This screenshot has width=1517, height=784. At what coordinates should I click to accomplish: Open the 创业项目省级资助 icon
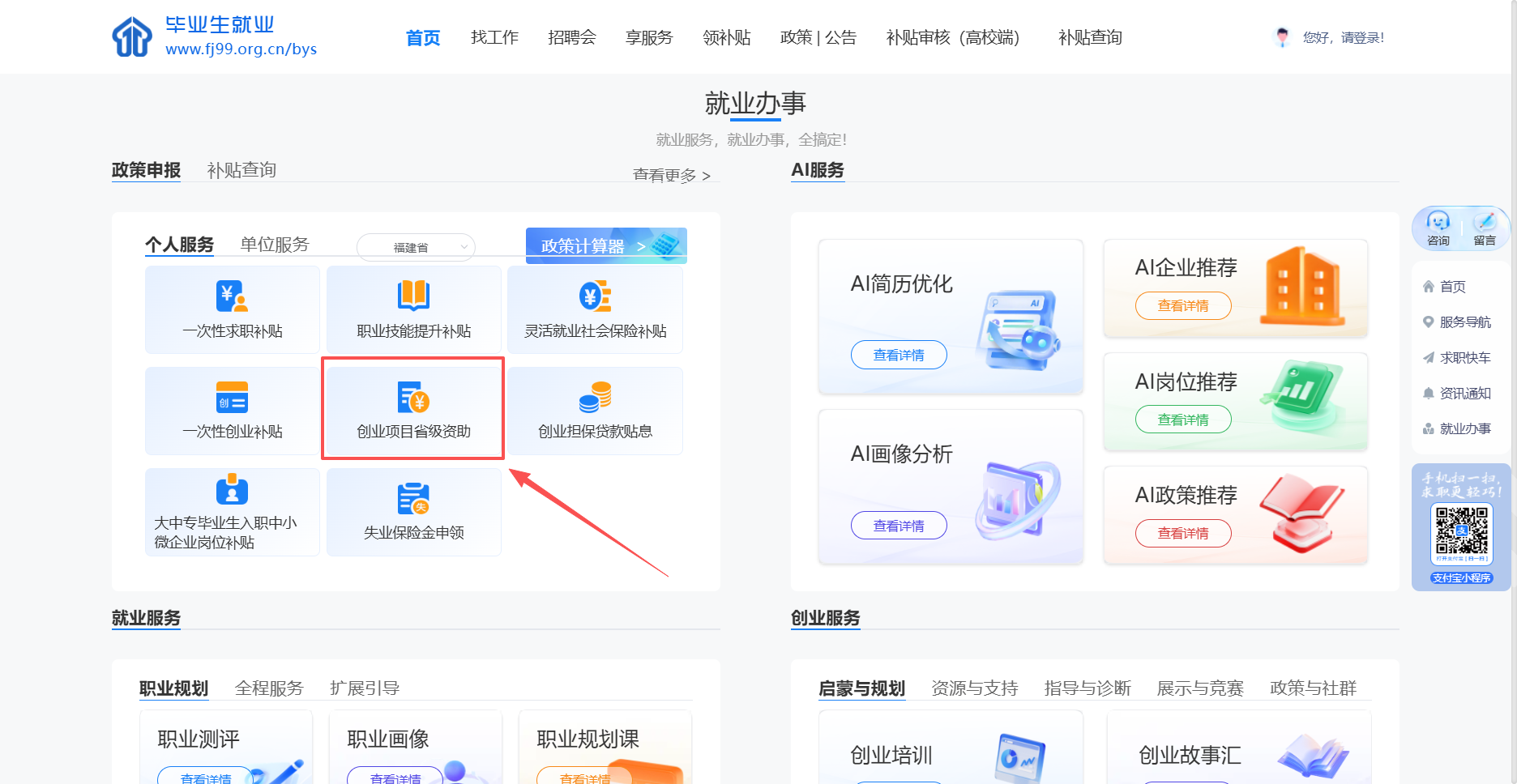(413, 398)
